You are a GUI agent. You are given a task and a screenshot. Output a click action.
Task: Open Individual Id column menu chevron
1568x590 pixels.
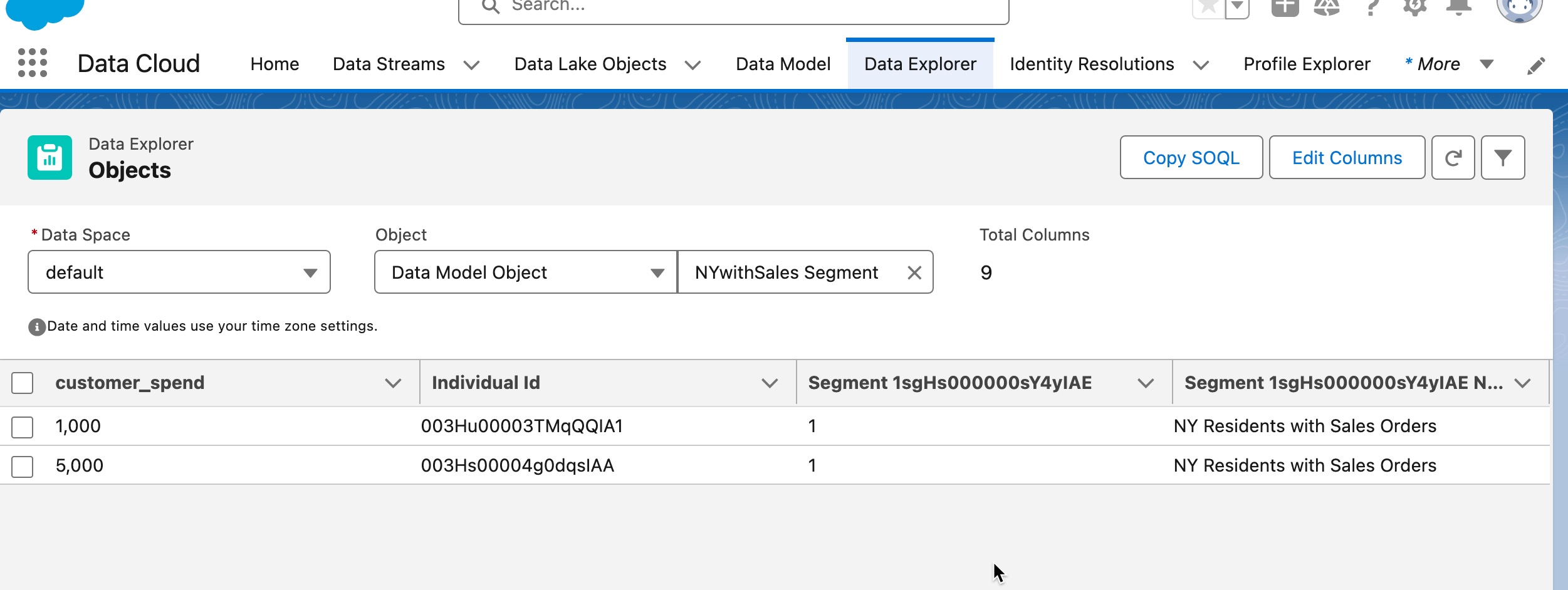pyautogui.click(x=770, y=383)
